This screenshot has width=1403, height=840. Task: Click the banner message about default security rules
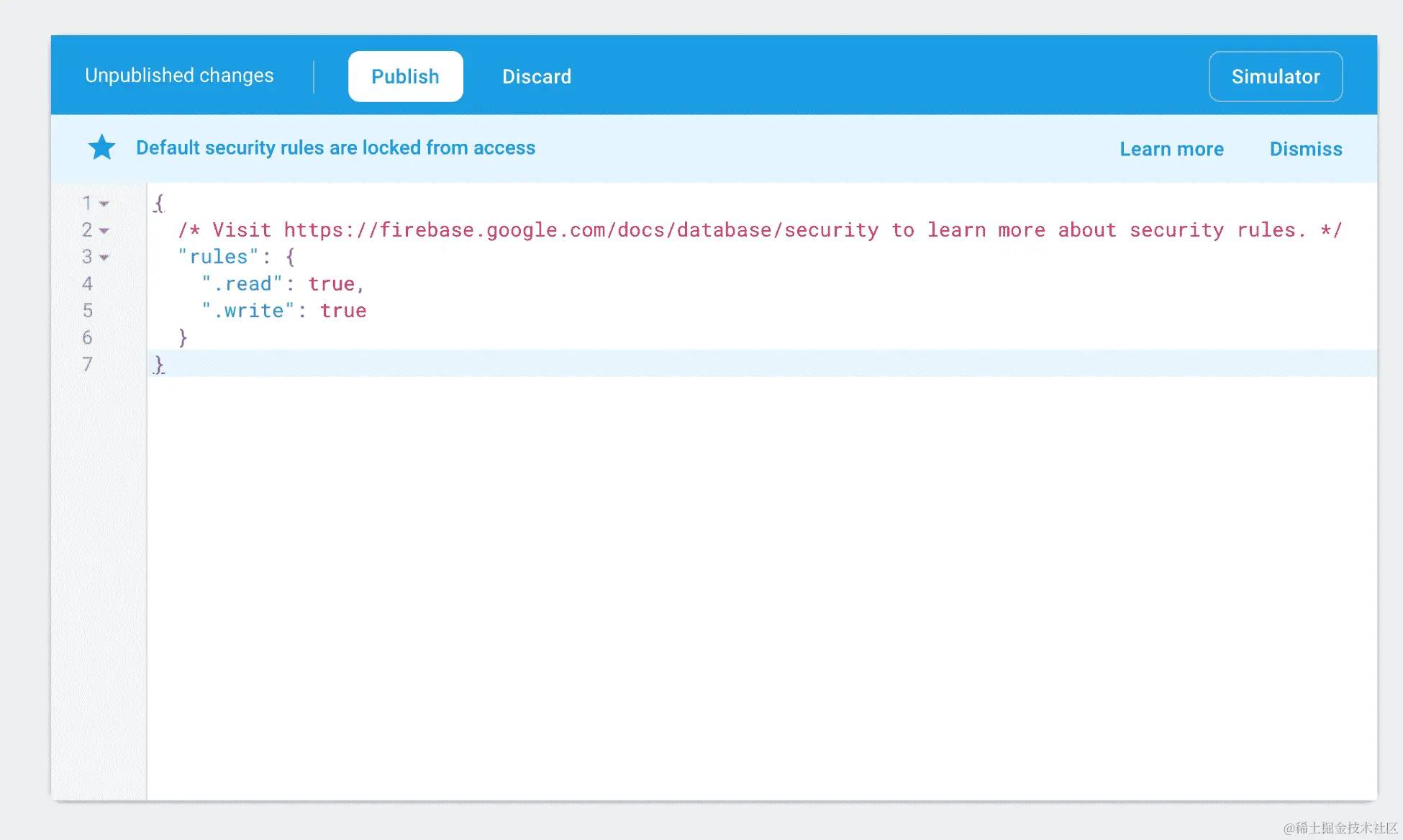[x=335, y=147]
